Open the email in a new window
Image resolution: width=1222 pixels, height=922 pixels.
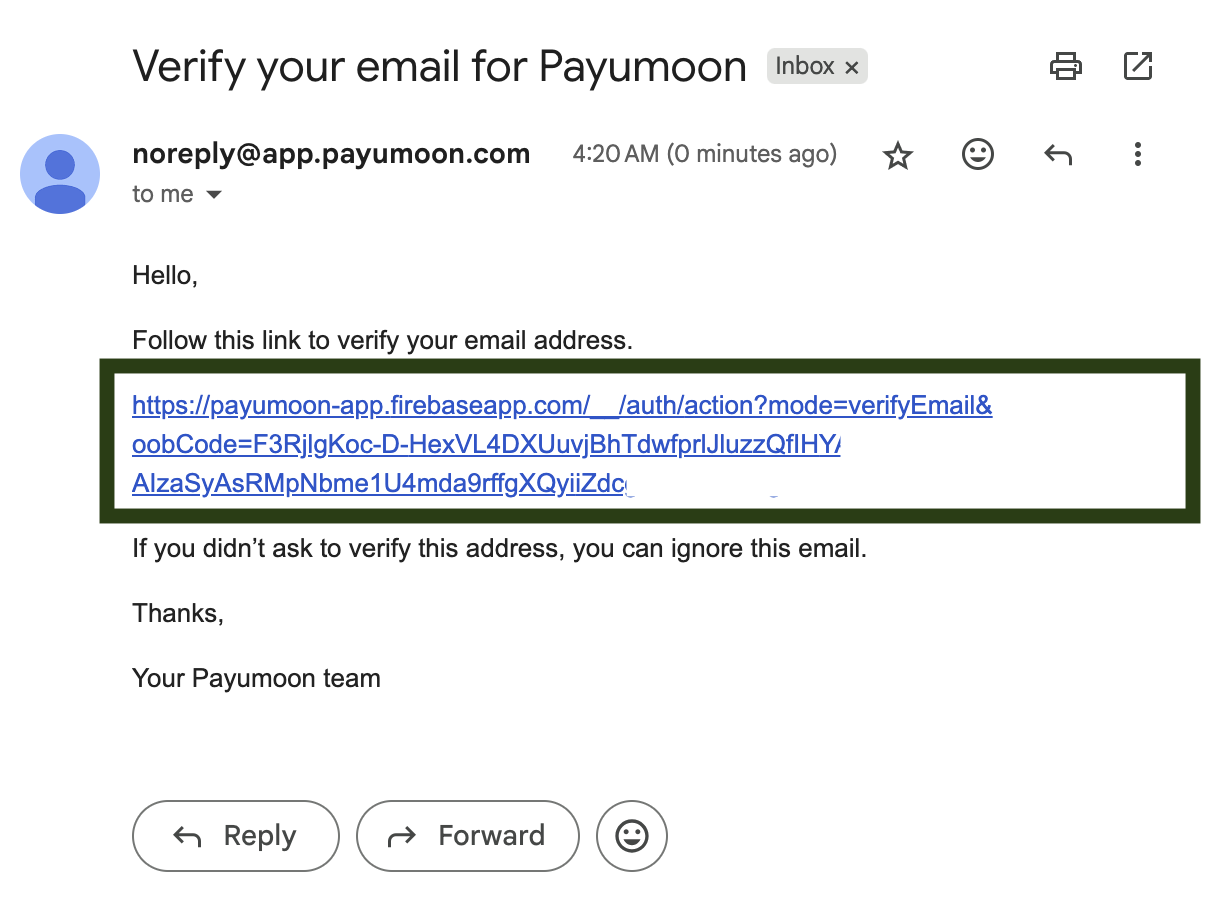pyautogui.click(x=1138, y=67)
